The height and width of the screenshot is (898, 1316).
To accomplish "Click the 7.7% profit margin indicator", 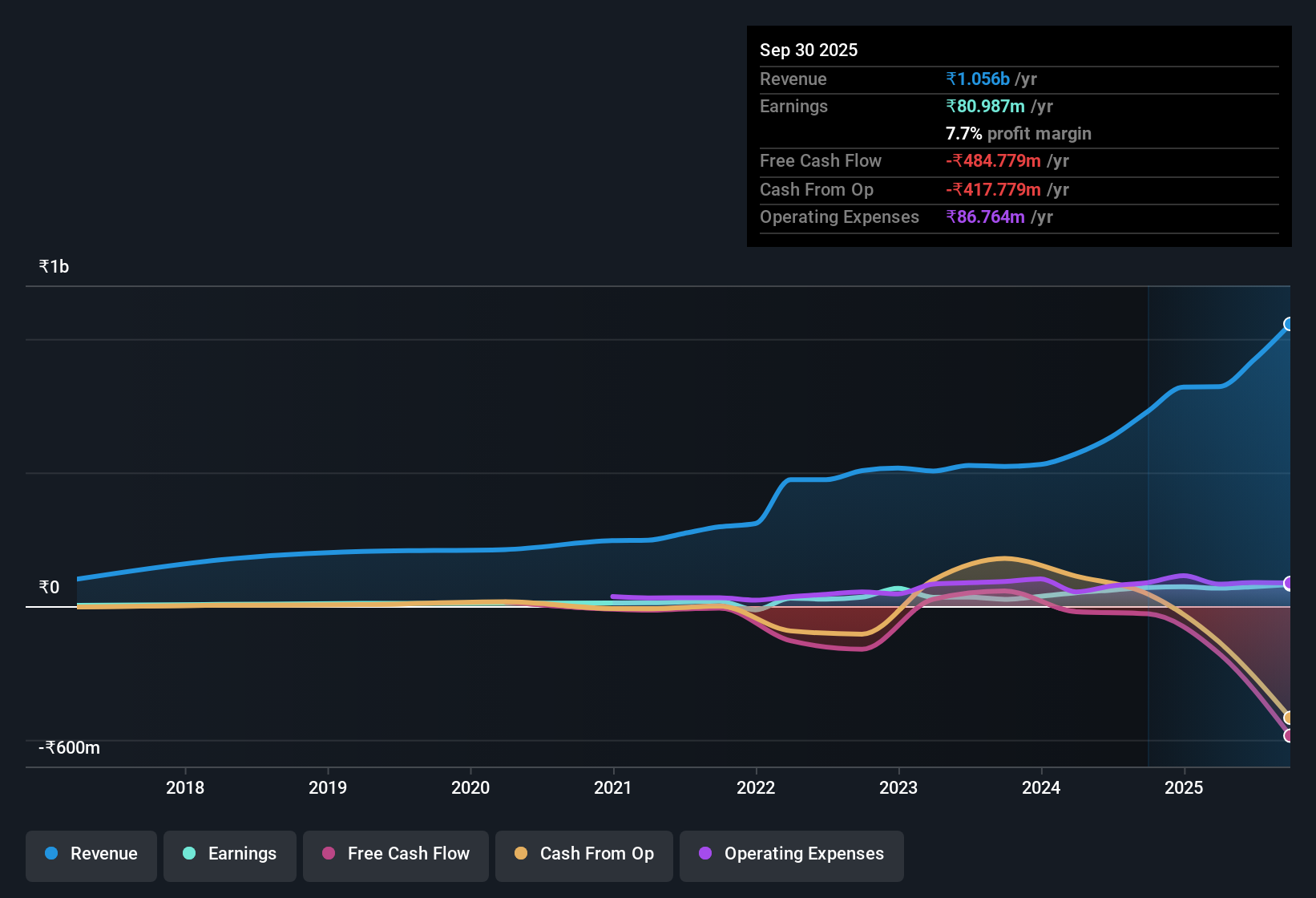I will (1018, 133).
